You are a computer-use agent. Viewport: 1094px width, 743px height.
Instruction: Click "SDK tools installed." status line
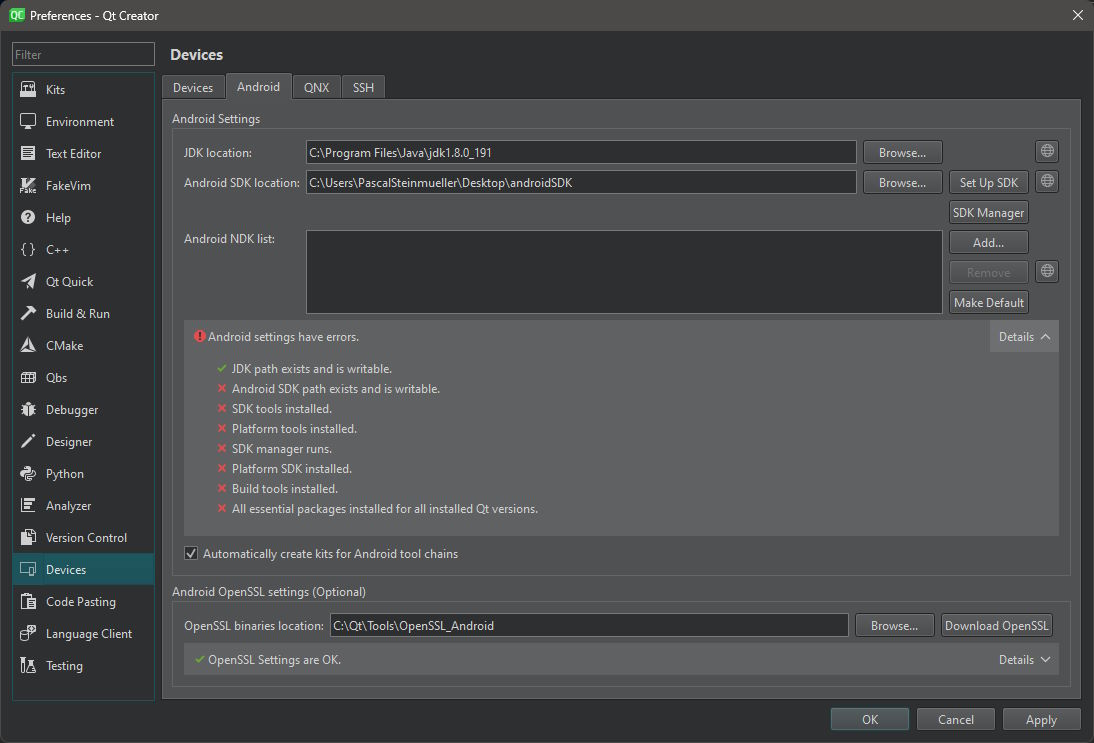click(282, 408)
